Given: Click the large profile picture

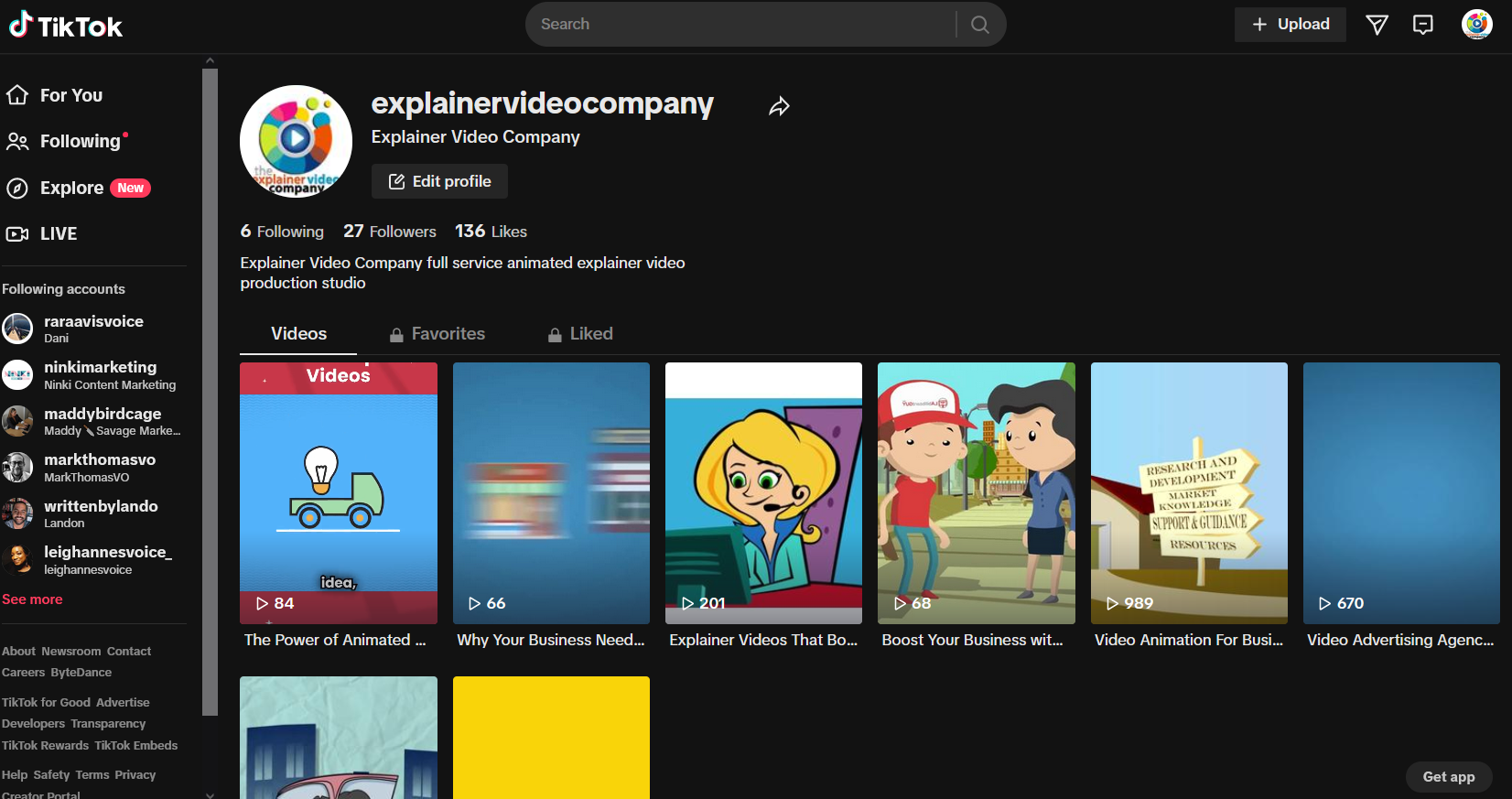Looking at the screenshot, I should pyautogui.click(x=296, y=142).
